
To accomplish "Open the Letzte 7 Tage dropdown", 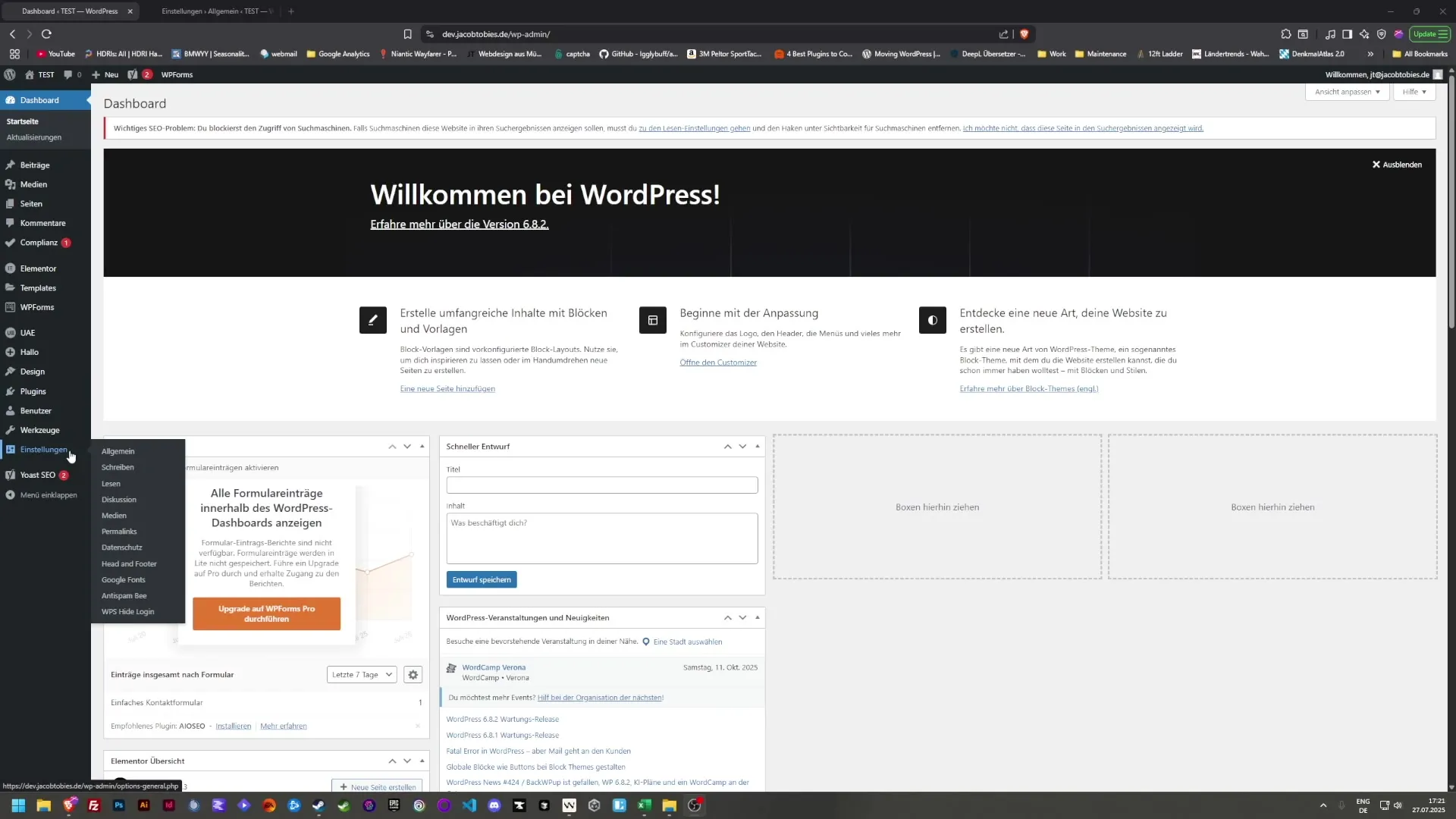I will pos(361,674).
